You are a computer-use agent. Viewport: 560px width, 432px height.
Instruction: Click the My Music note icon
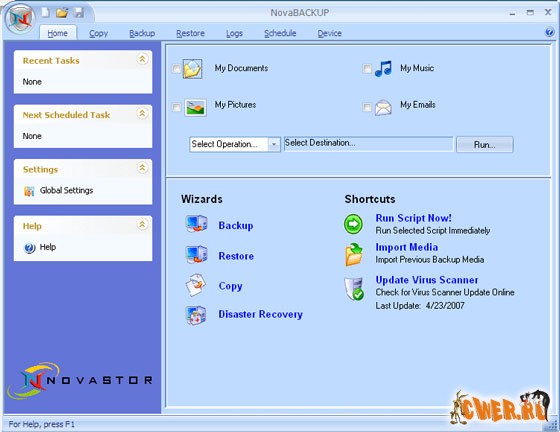(x=383, y=68)
